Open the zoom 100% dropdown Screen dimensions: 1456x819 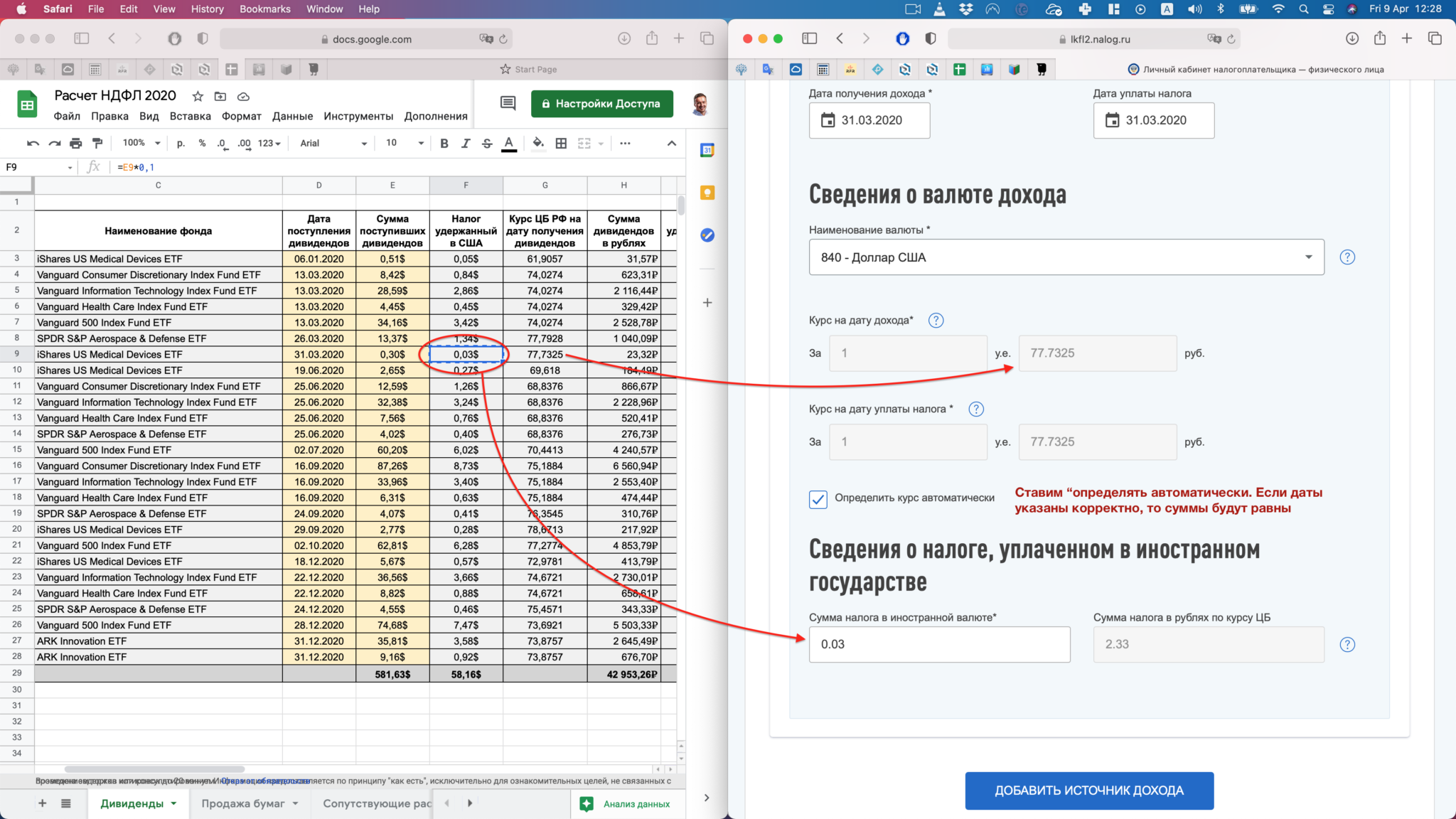[x=141, y=144]
